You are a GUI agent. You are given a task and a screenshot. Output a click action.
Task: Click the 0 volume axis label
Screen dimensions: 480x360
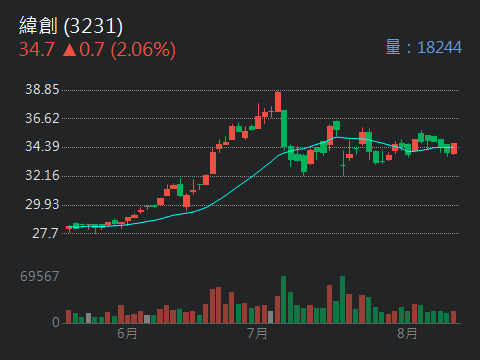pyautogui.click(x=56, y=322)
